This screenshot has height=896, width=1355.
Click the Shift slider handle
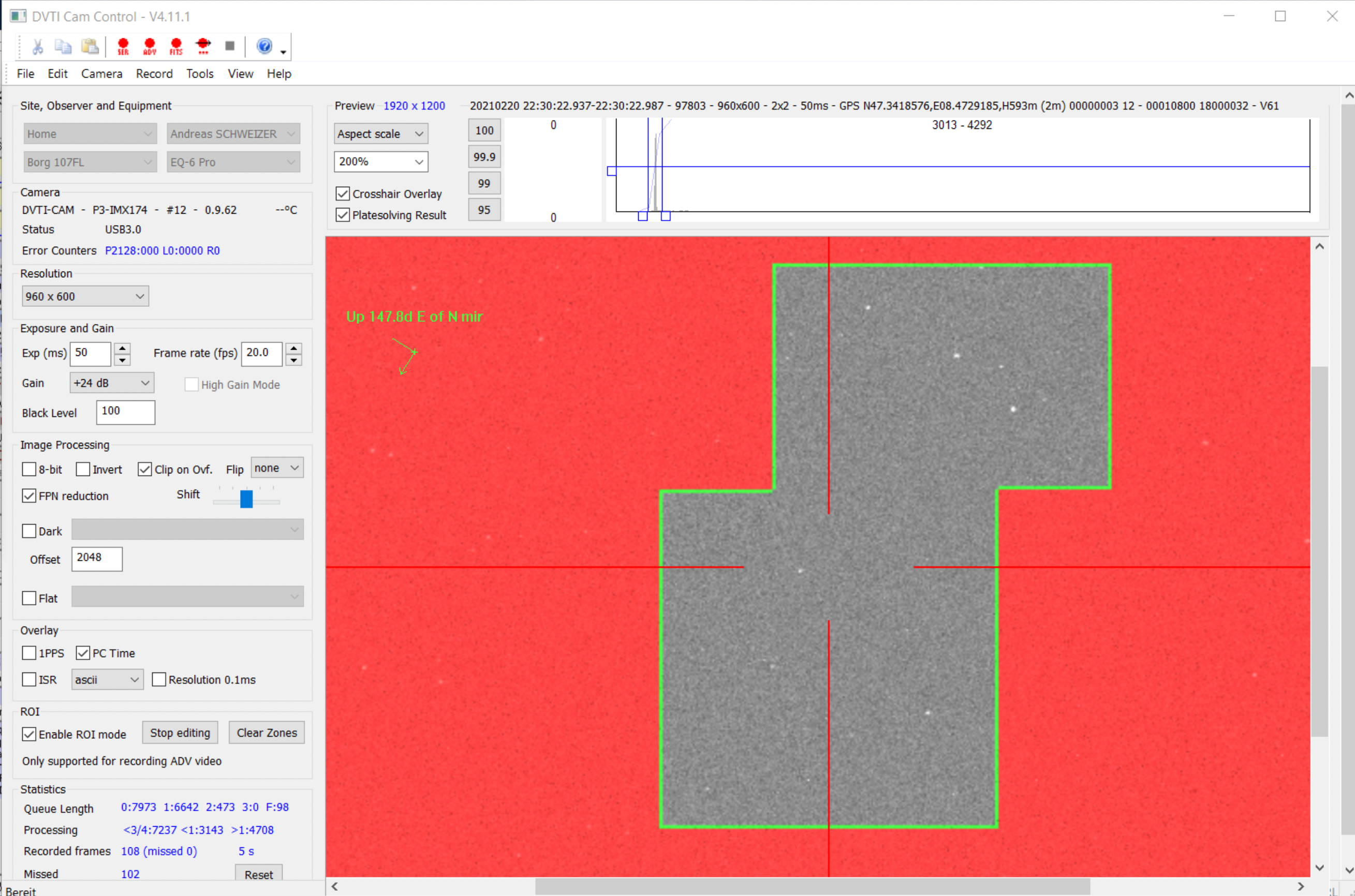click(x=246, y=498)
